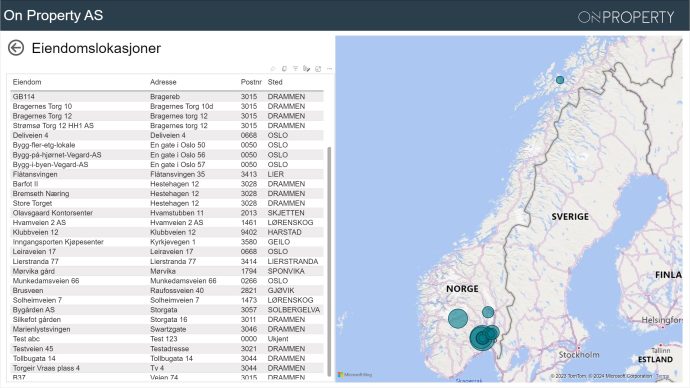Select the Harstad bubble in northern Norway
The width and height of the screenshot is (690, 388).
click(560, 80)
